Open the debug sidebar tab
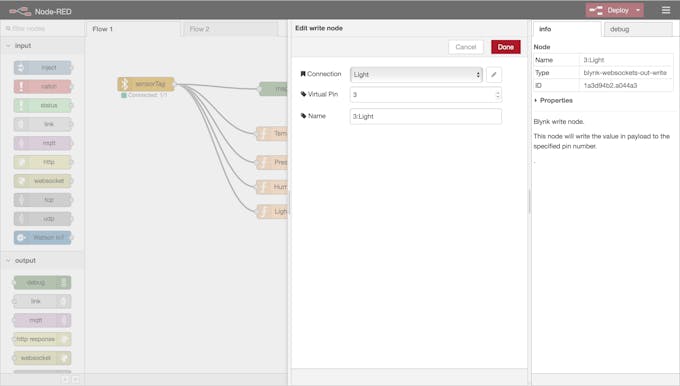 (x=638, y=29)
